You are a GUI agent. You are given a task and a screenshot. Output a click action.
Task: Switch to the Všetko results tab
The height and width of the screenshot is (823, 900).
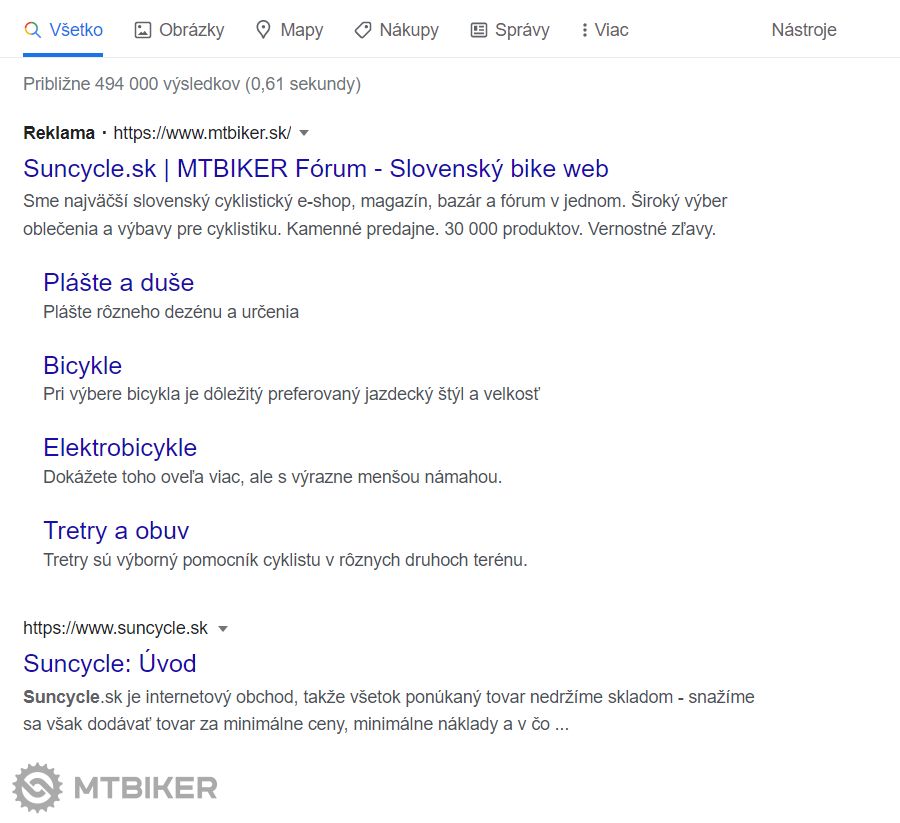coord(76,30)
